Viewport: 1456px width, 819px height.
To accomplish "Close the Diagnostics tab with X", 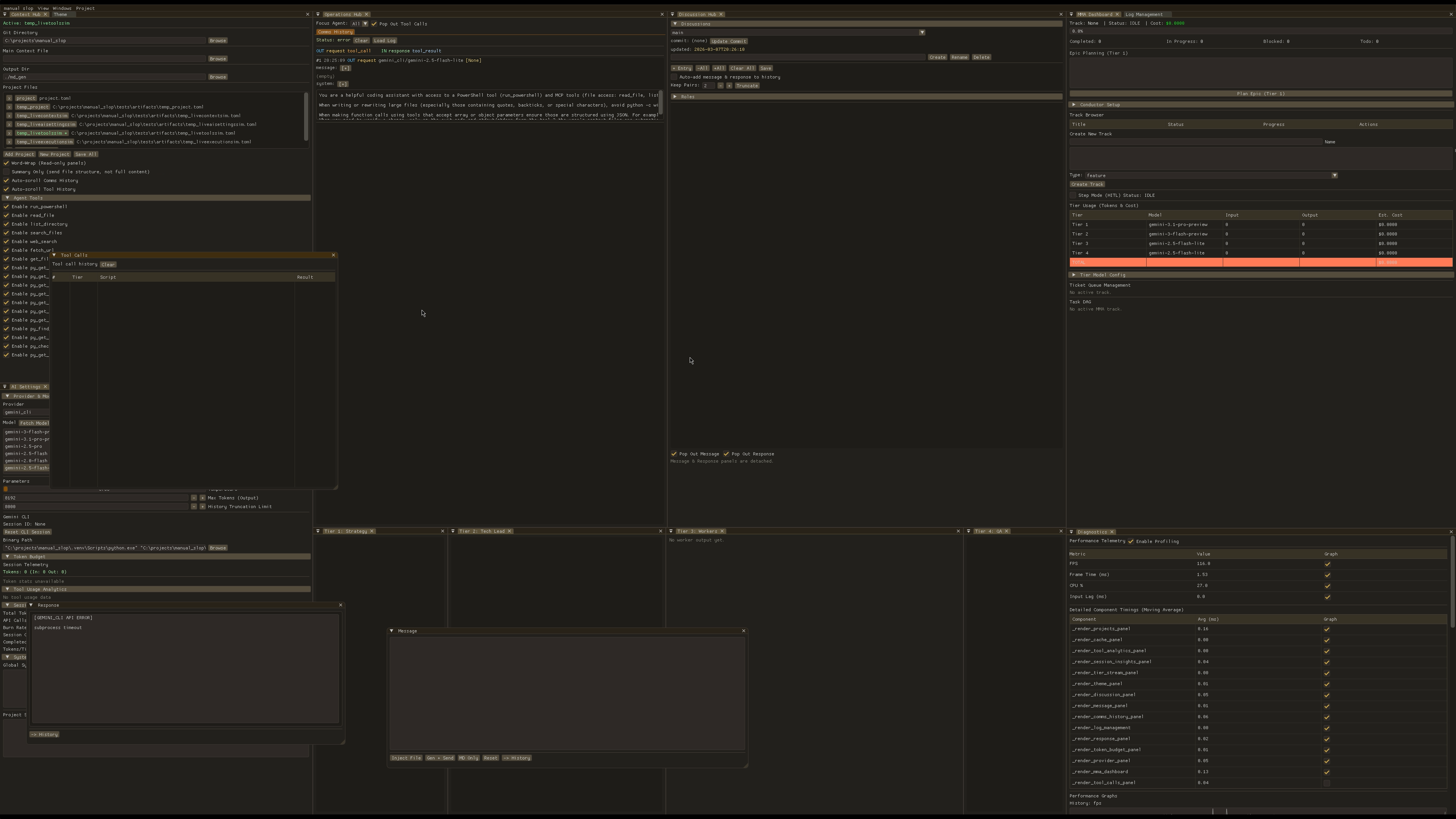I will point(1112,532).
